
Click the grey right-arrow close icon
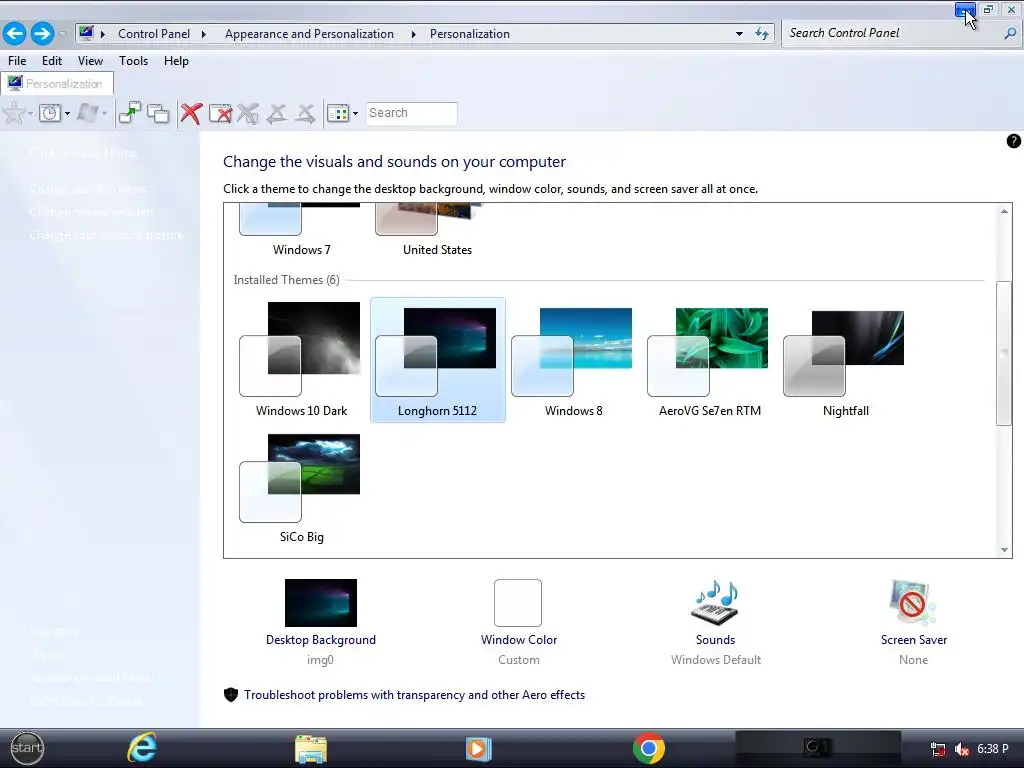click(305, 114)
